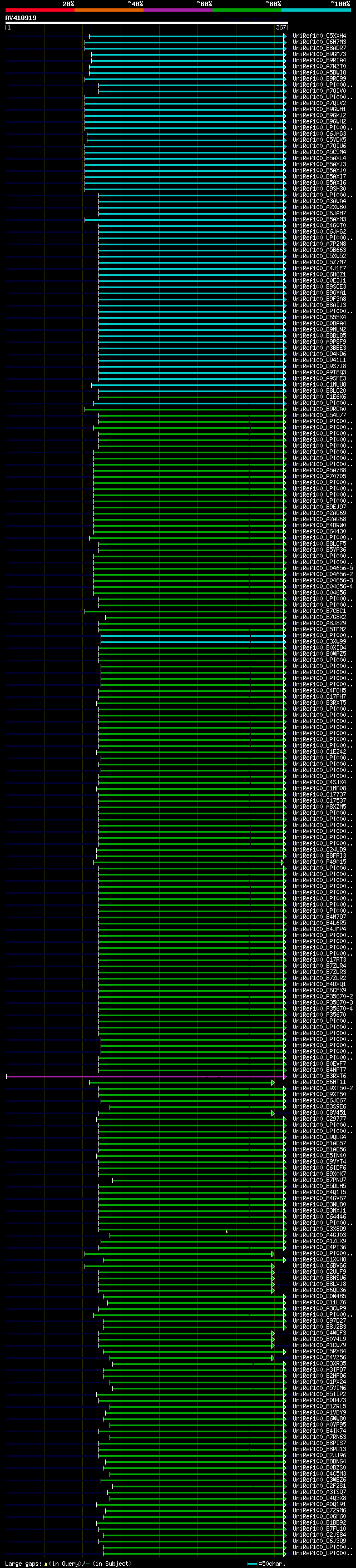
Task: Select the red 20% identity legend bar
Action: tap(39, 10)
